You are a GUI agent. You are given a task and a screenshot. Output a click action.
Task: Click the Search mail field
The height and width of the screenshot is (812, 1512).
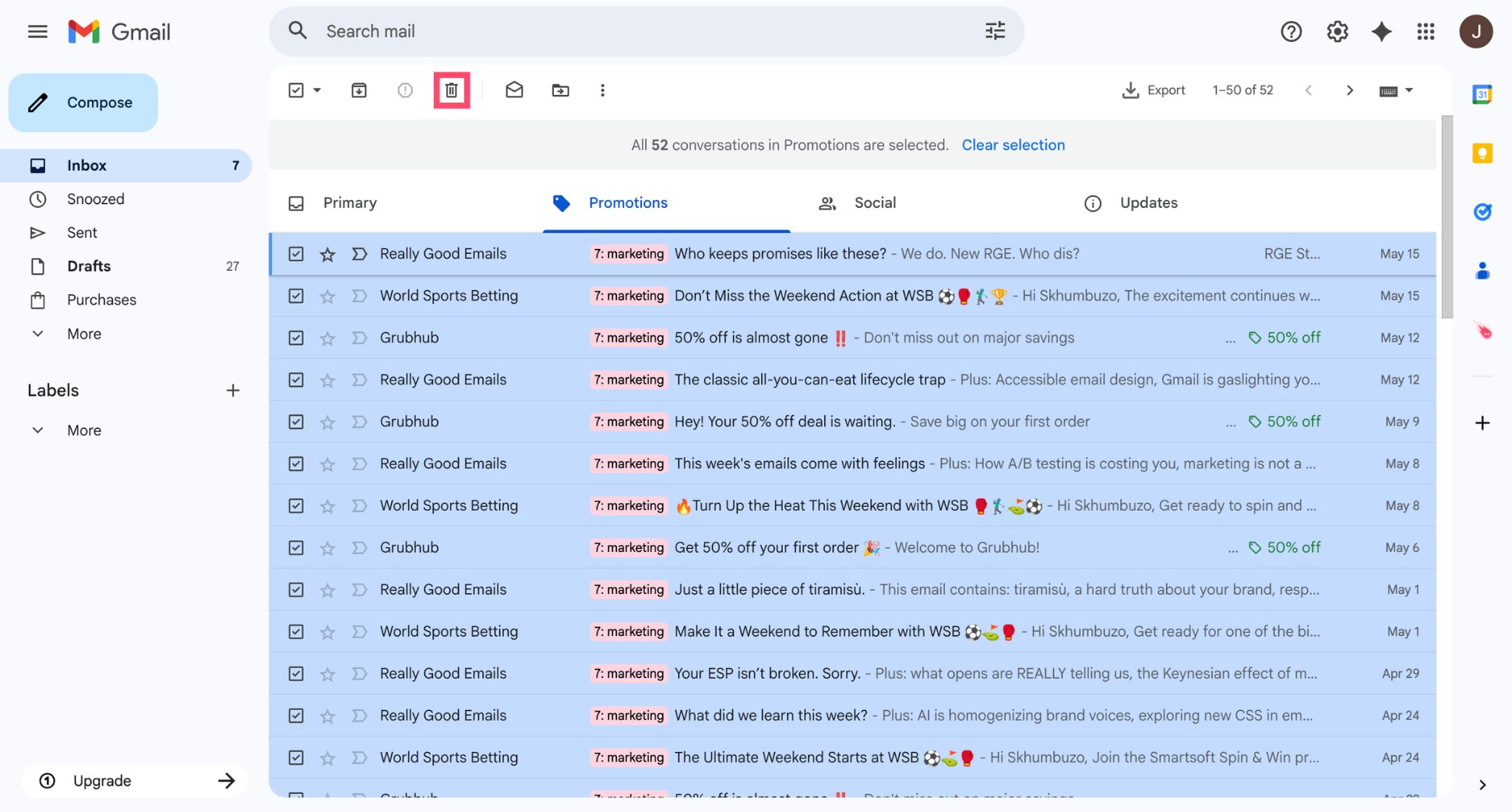(x=647, y=32)
